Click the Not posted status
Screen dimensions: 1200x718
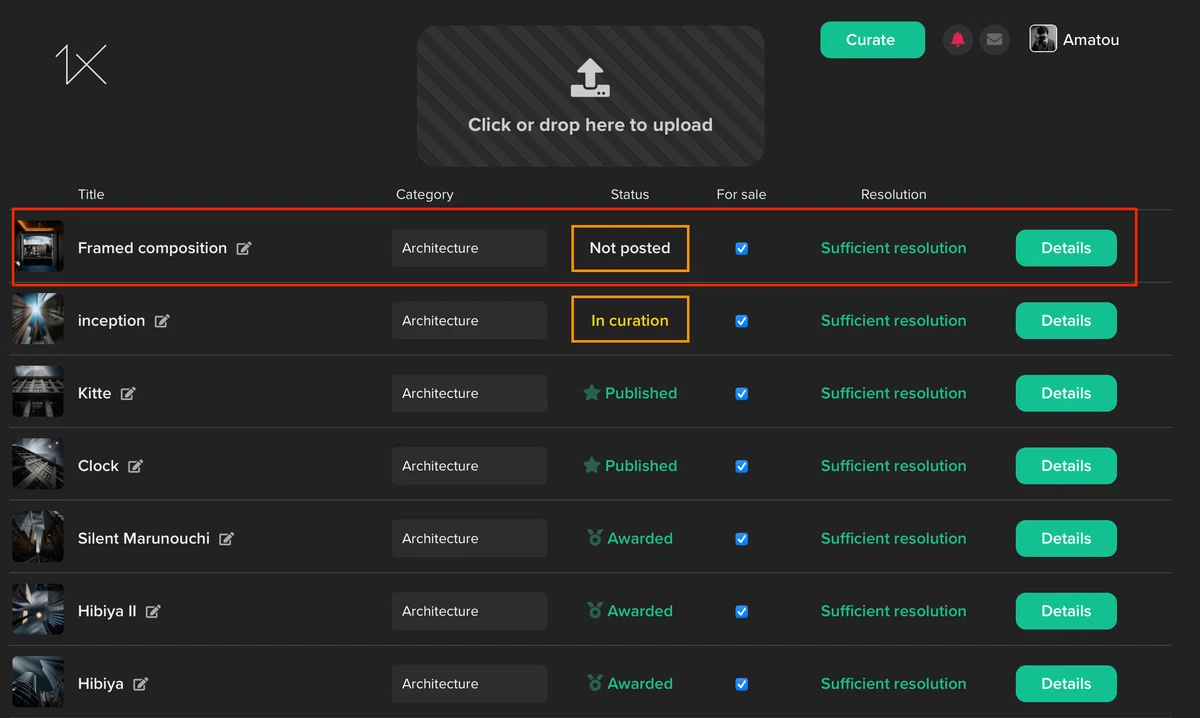point(630,248)
